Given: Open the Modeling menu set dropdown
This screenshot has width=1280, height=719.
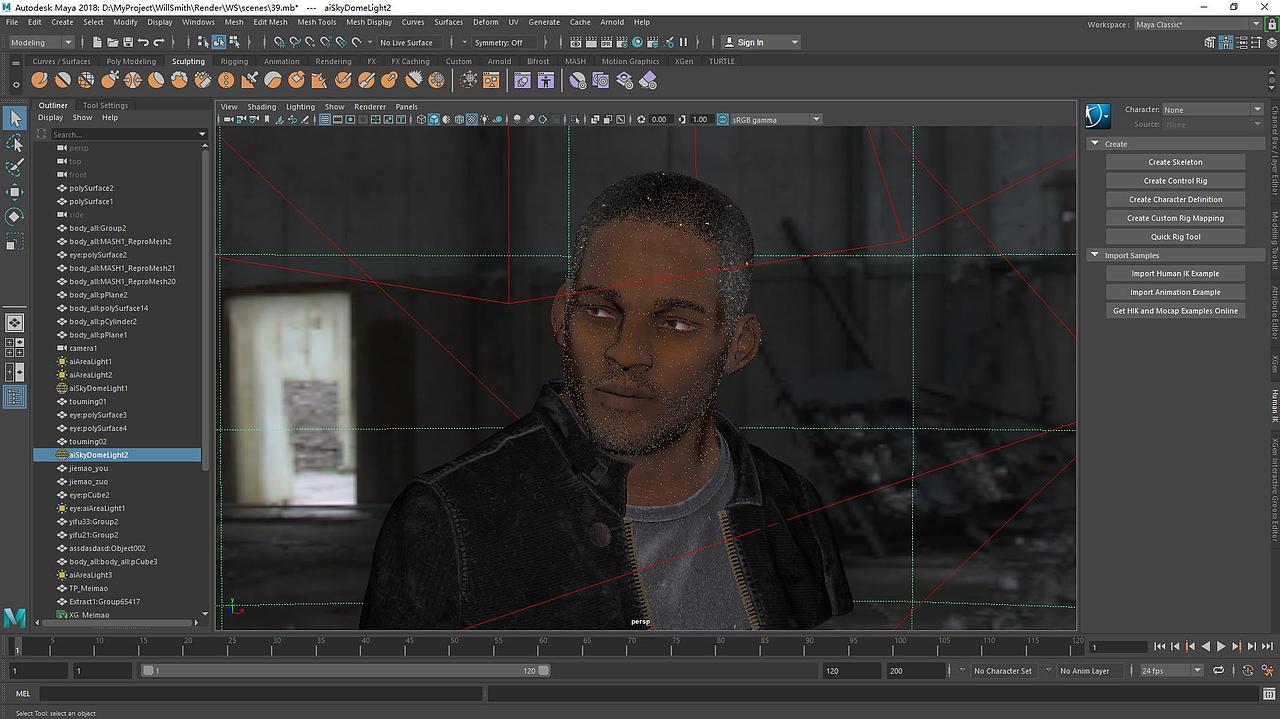Looking at the screenshot, I should 40,42.
